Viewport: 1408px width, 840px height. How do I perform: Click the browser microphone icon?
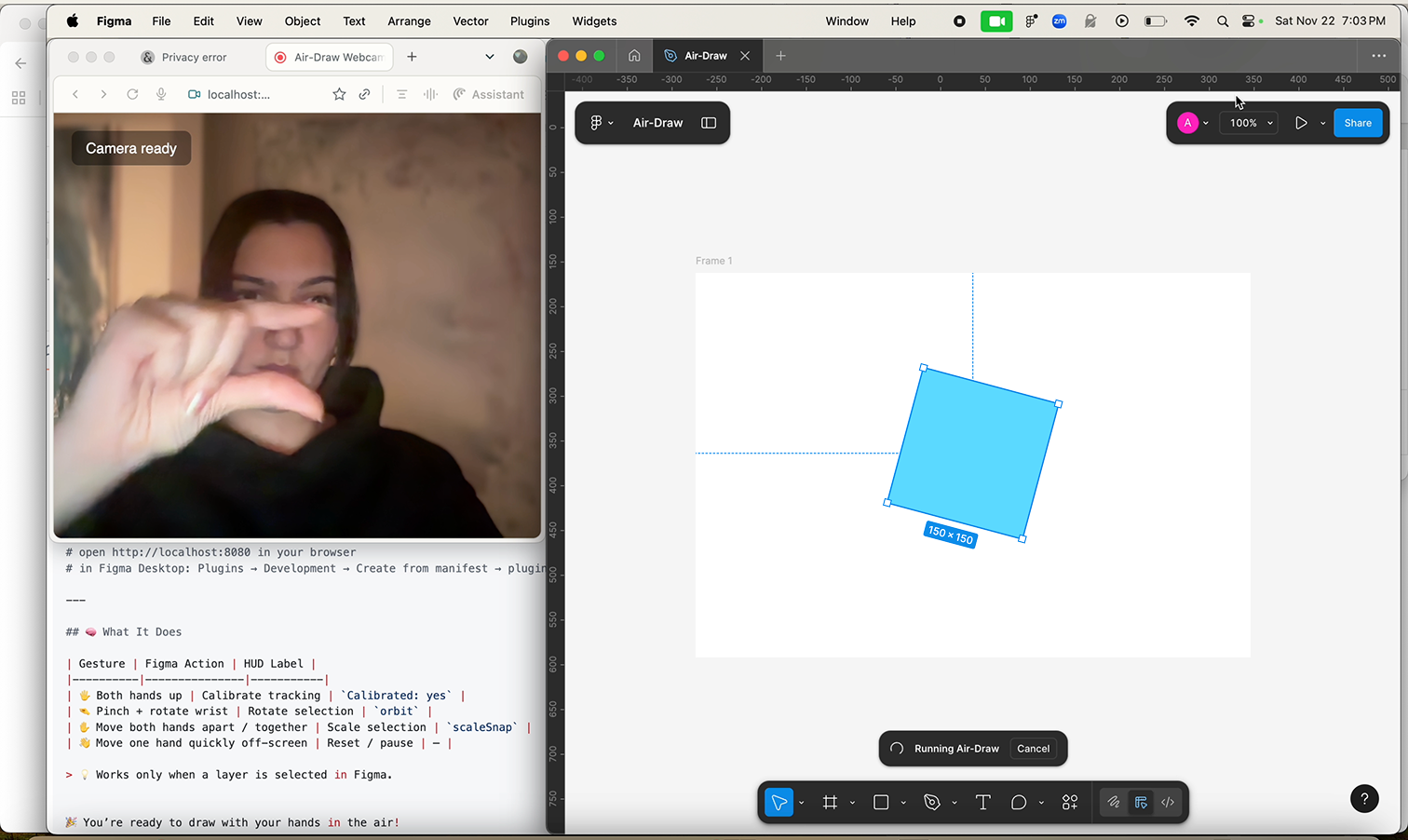(x=161, y=94)
